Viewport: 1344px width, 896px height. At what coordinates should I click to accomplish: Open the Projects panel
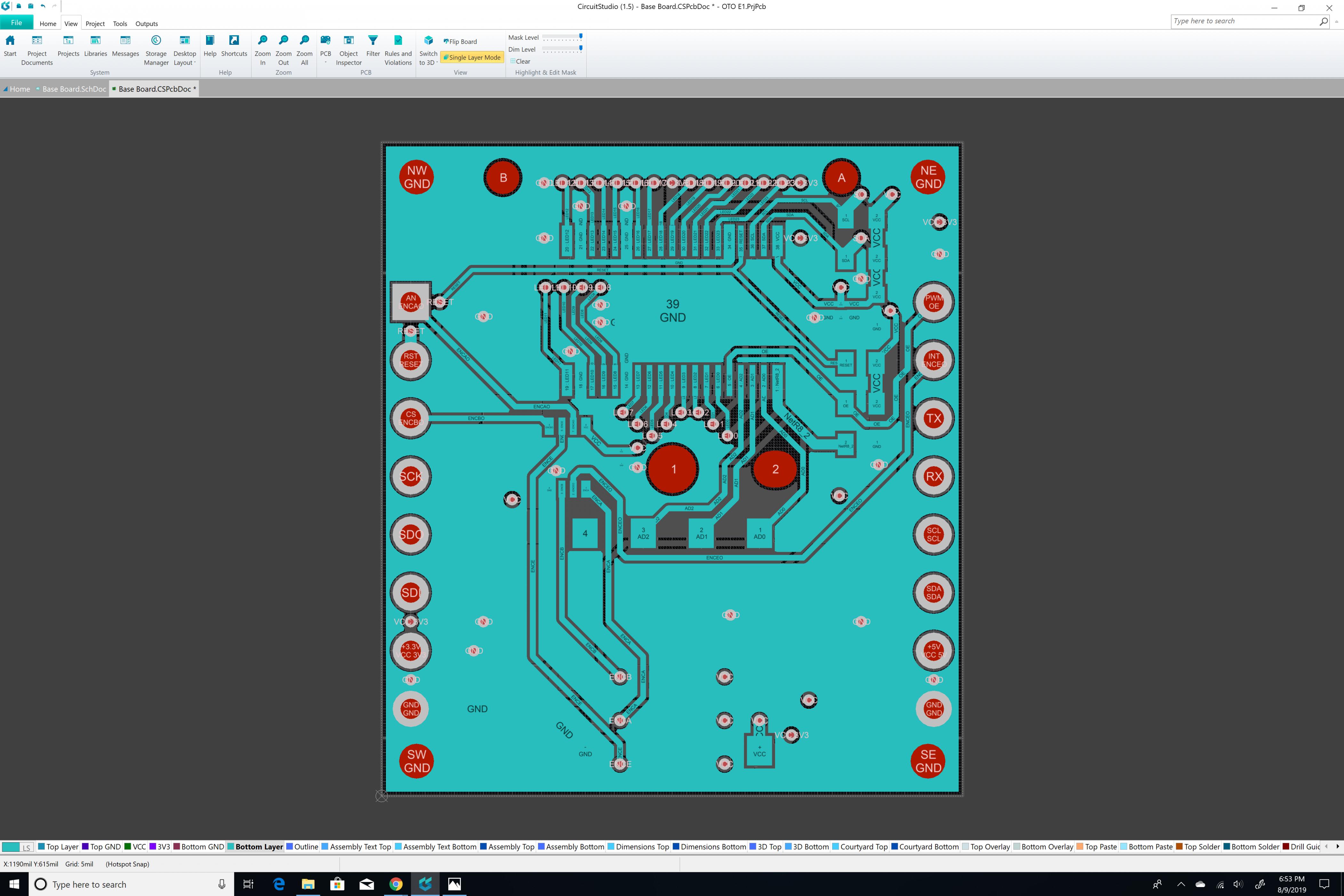68,46
